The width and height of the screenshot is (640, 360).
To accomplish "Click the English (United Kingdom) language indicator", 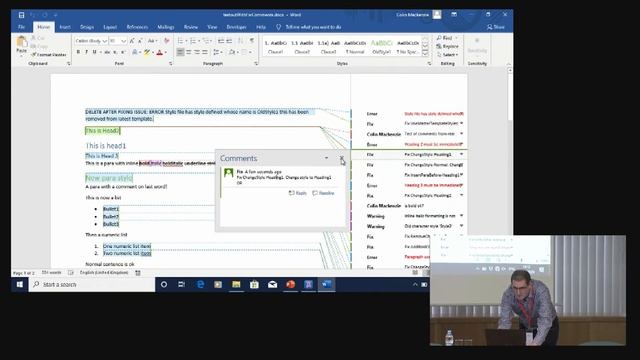I will pyautogui.click(x=104, y=272).
